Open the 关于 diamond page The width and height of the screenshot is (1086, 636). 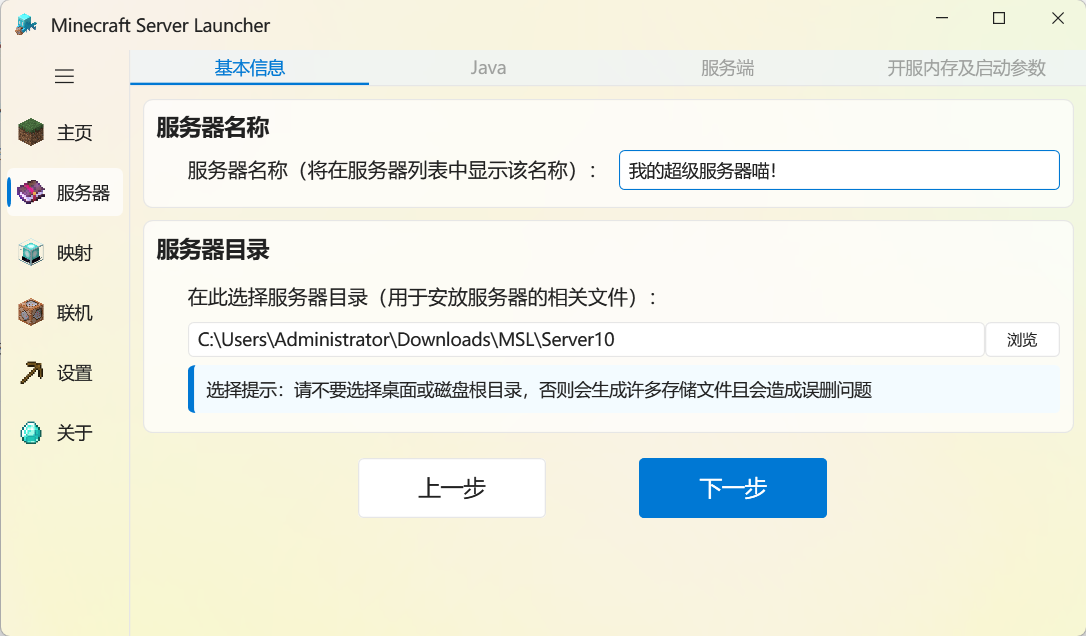65,433
